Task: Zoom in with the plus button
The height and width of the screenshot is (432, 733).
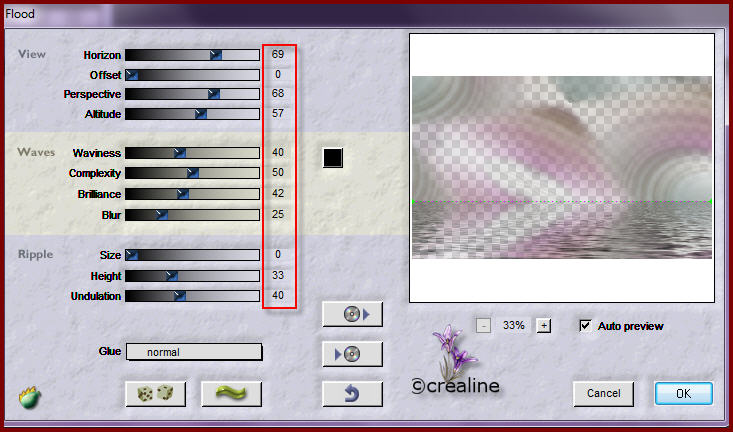Action: pyautogui.click(x=543, y=325)
